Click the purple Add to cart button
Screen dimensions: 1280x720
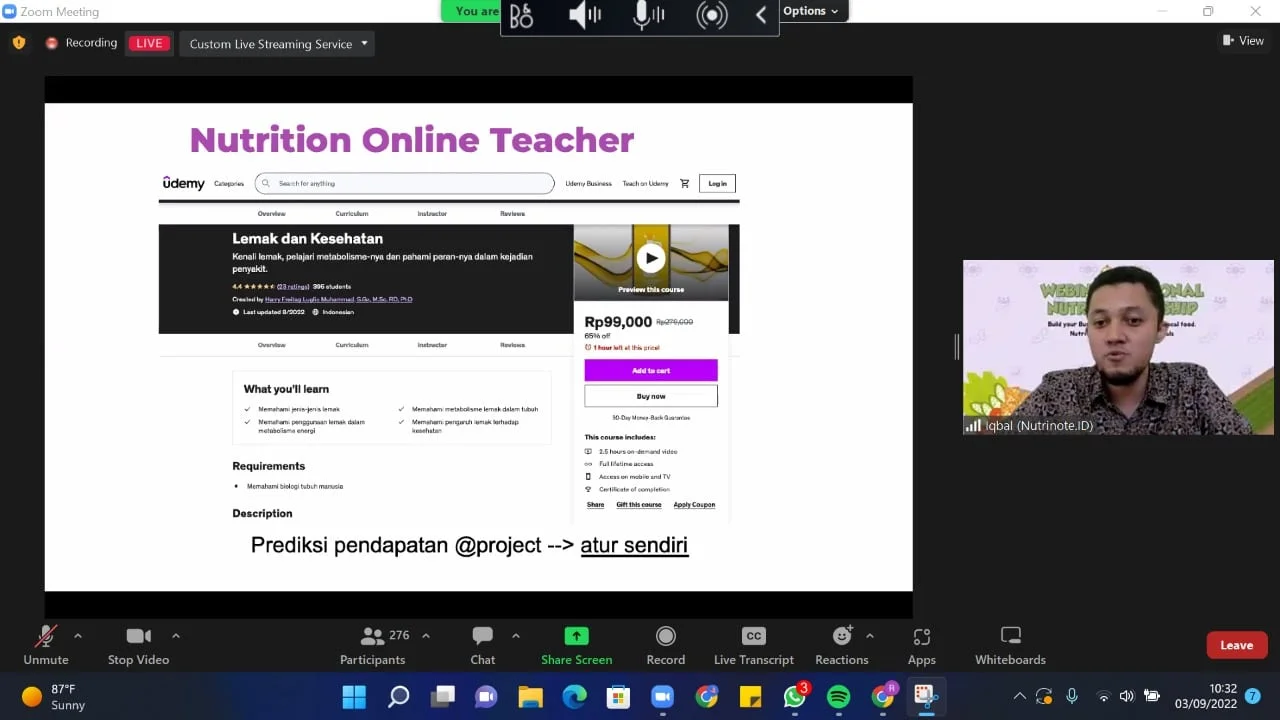pos(651,370)
